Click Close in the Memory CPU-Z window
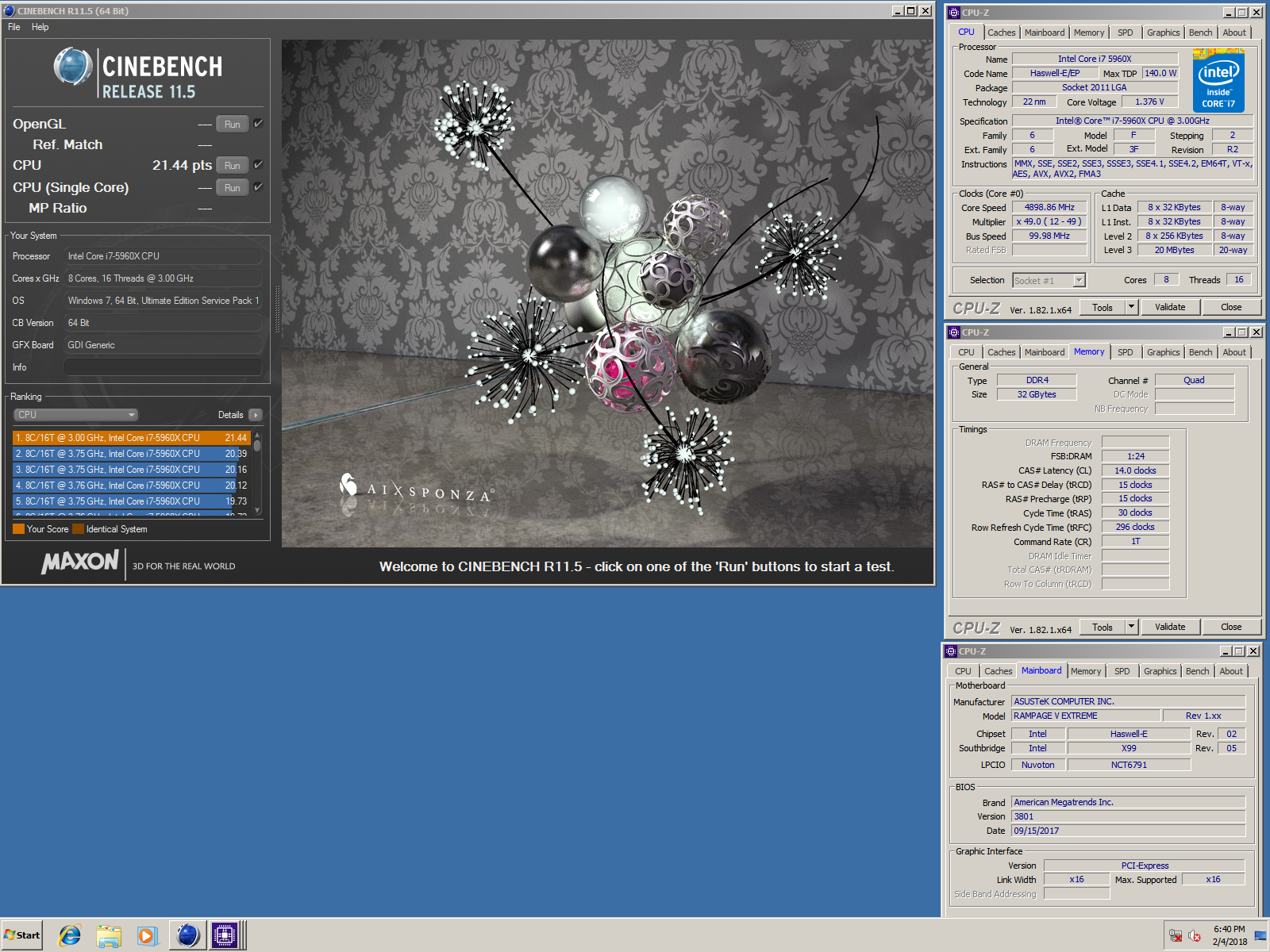The height and width of the screenshot is (952, 1270). (1231, 627)
